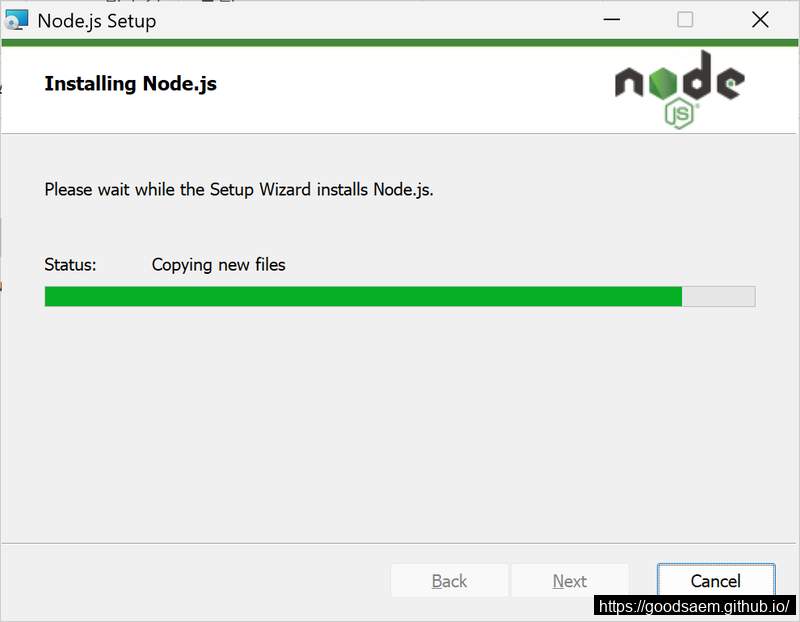The height and width of the screenshot is (622, 800).
Task: Click the unfilled gray end of the progress bar
Action: coord(718,296)
